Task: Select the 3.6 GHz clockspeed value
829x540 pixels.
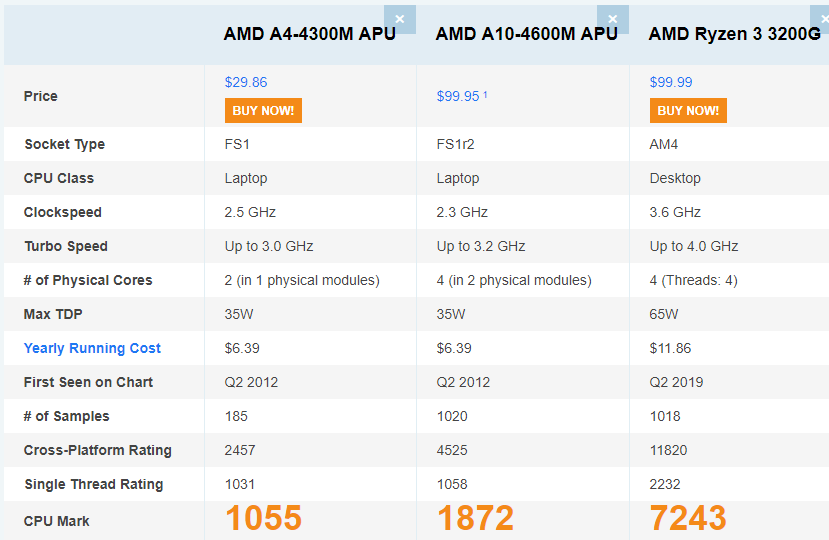Action: coord(675,212)
